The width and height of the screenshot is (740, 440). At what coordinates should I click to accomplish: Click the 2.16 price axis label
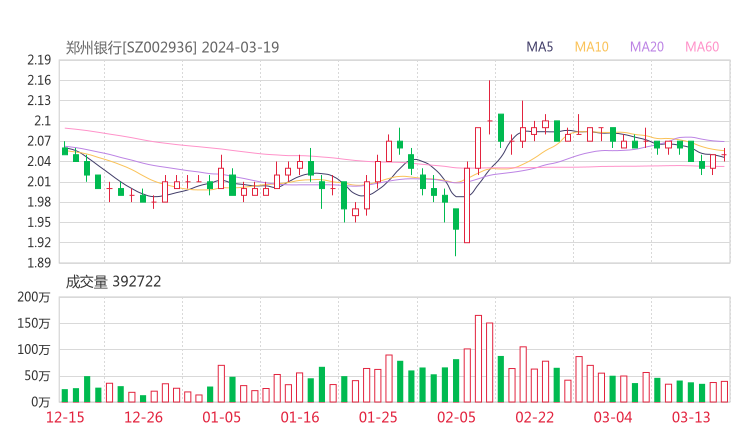click(x=39, y=80)
